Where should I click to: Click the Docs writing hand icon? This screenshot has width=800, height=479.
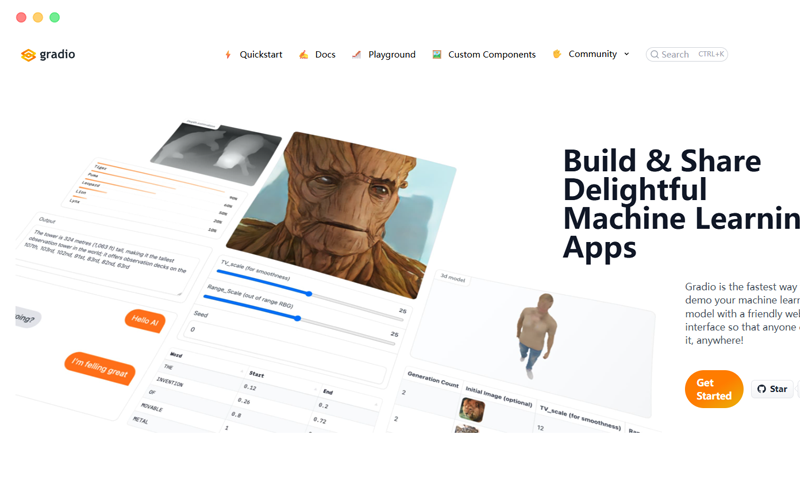click(304, 55)
